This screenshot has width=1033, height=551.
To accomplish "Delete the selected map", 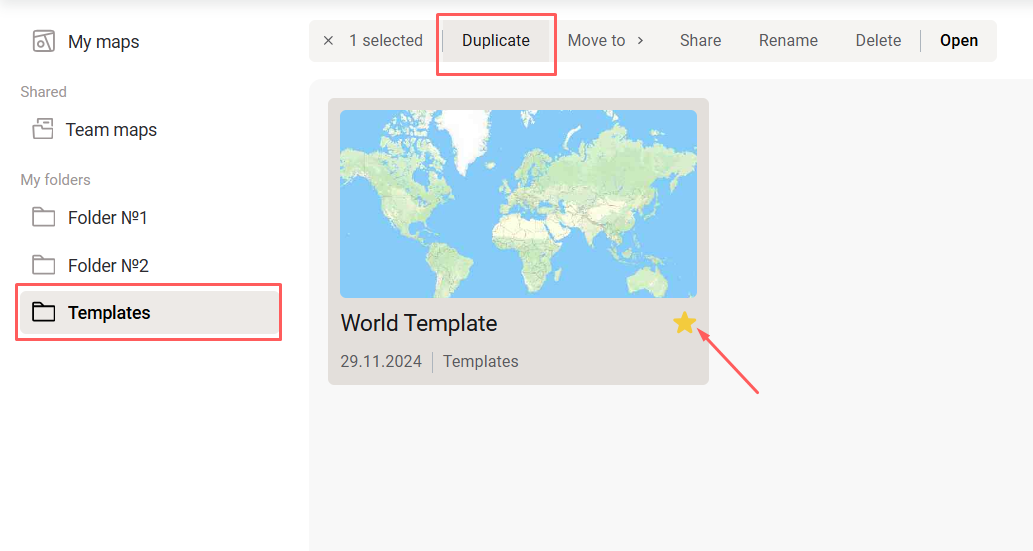I will point(878,41).
